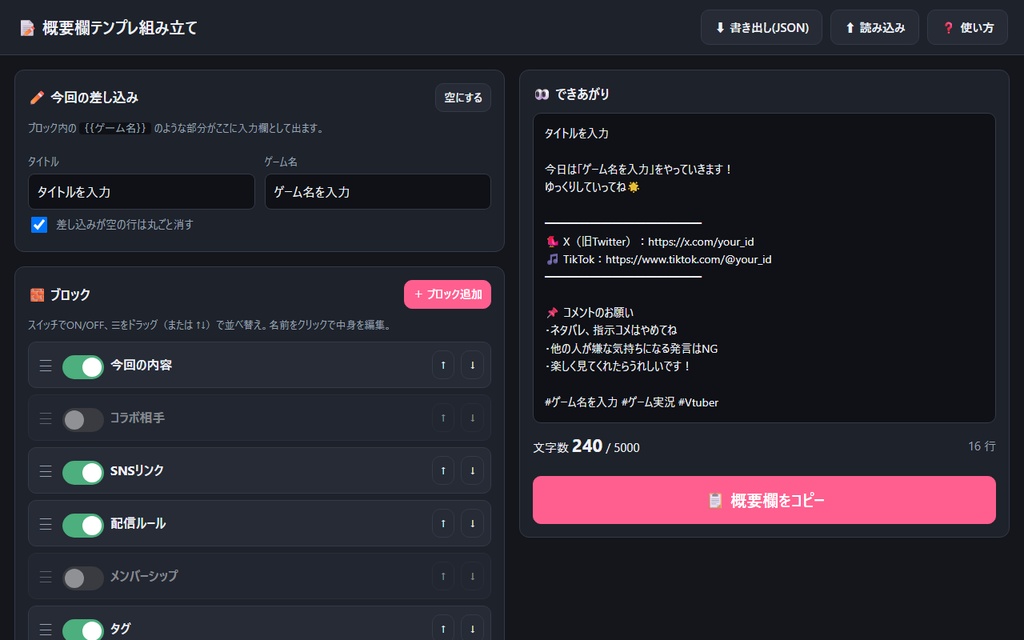
Task: Click the eyes icon beside できあがり
Action: 541,94
